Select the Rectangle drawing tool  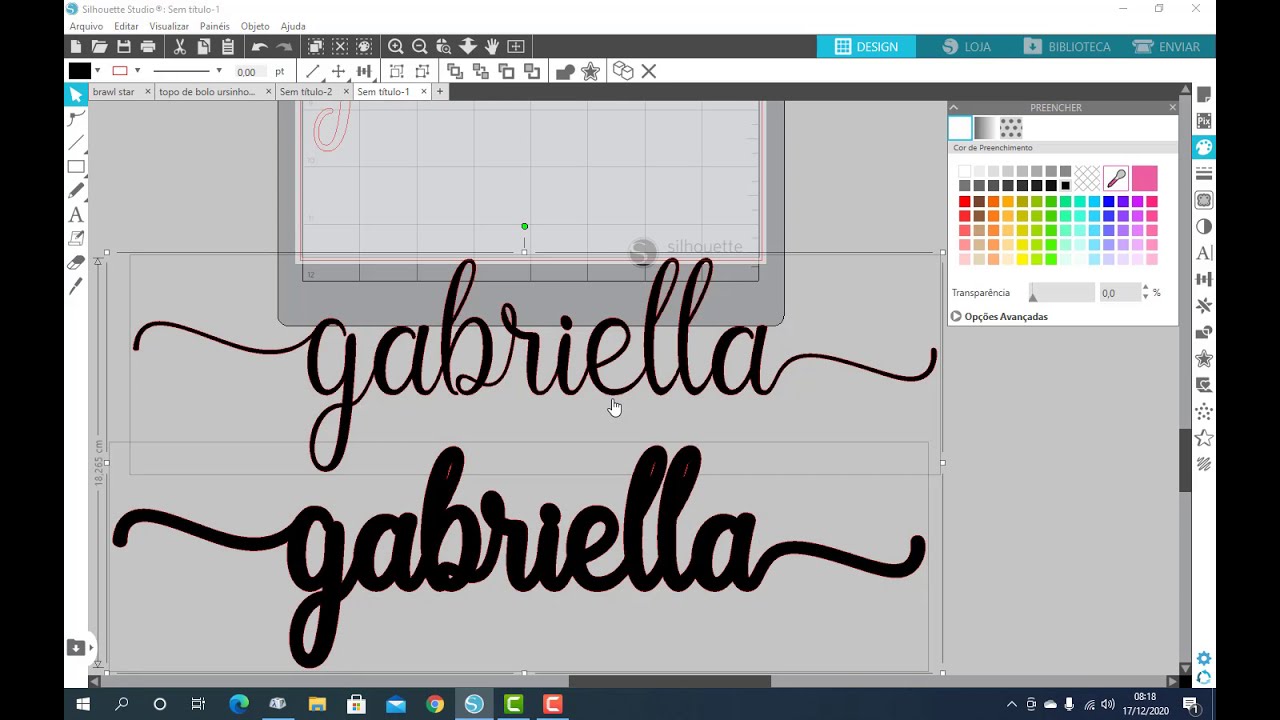tap(76, 167)
